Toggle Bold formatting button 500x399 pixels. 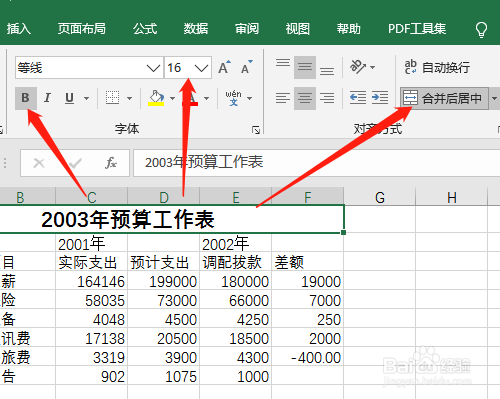click(26, 98)
